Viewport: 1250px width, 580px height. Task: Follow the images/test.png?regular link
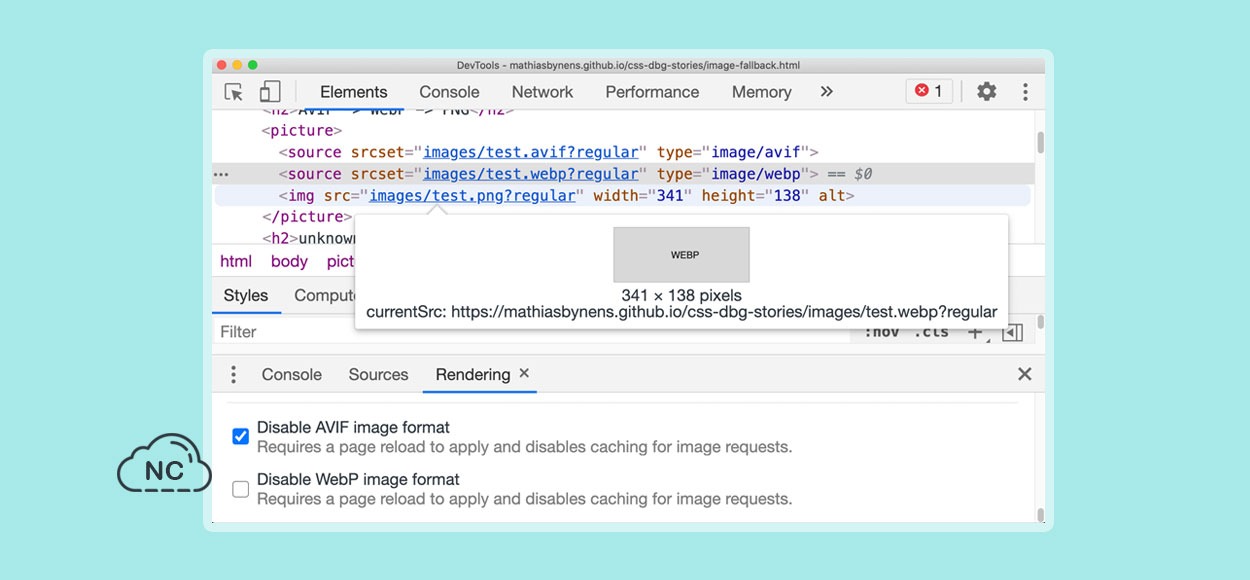click(472, 196)
